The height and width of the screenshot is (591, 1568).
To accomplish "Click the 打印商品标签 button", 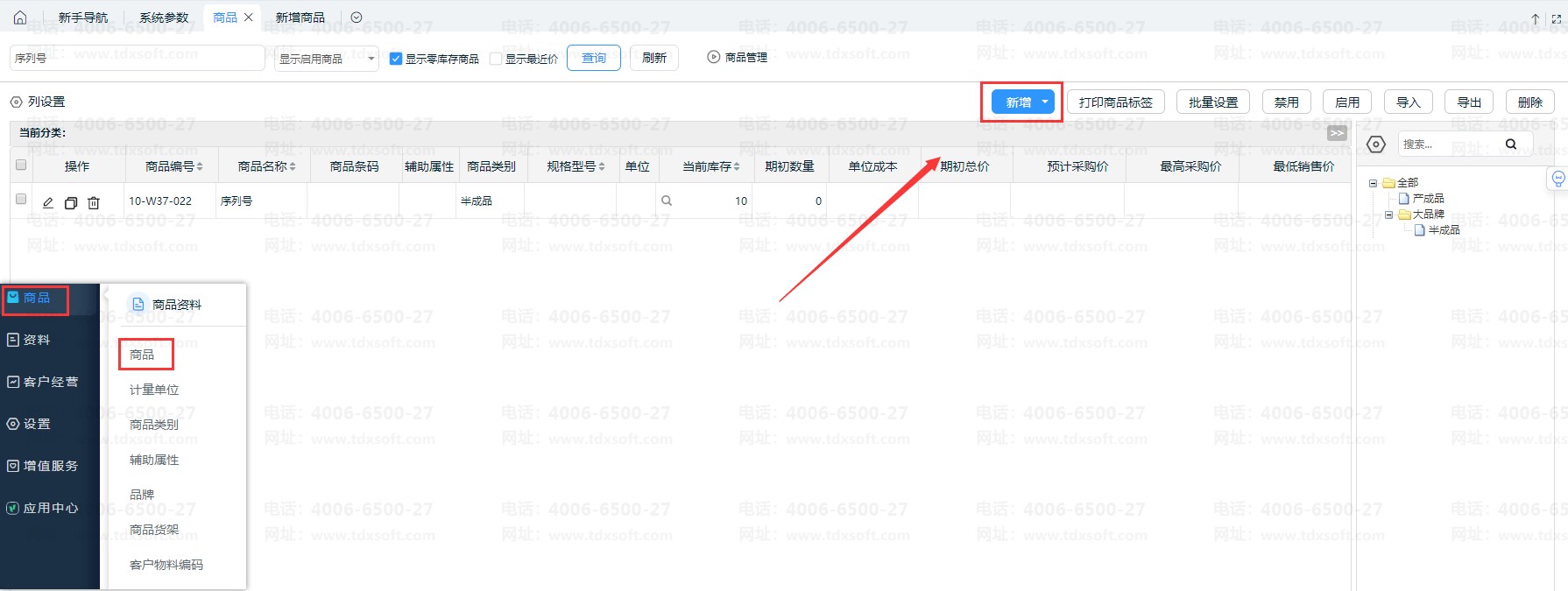I will coord(1115,102).
